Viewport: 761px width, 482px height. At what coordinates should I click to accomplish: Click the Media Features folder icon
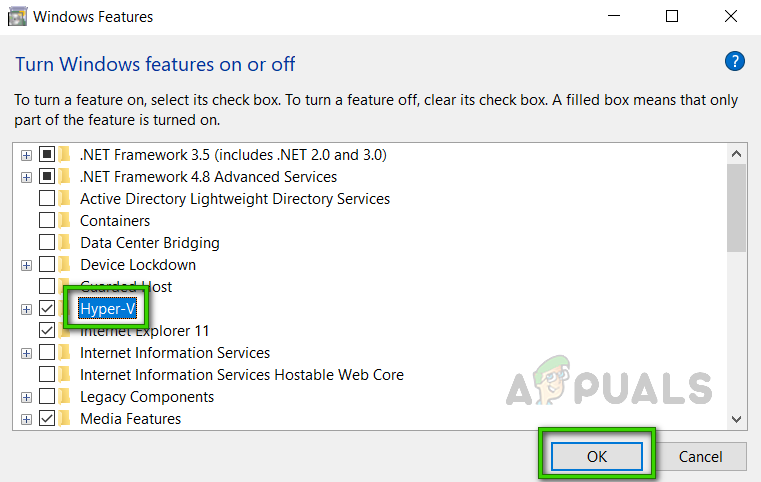pyautogui.click(x=66, y=419)
